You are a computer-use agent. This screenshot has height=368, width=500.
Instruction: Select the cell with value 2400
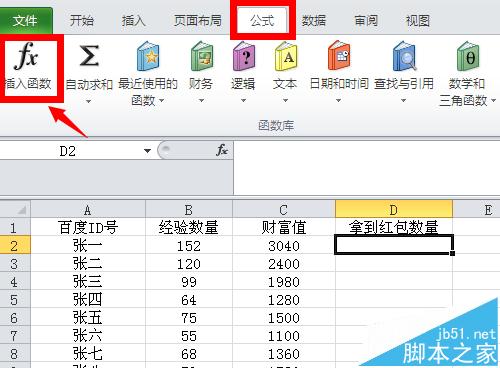[284, 264]
